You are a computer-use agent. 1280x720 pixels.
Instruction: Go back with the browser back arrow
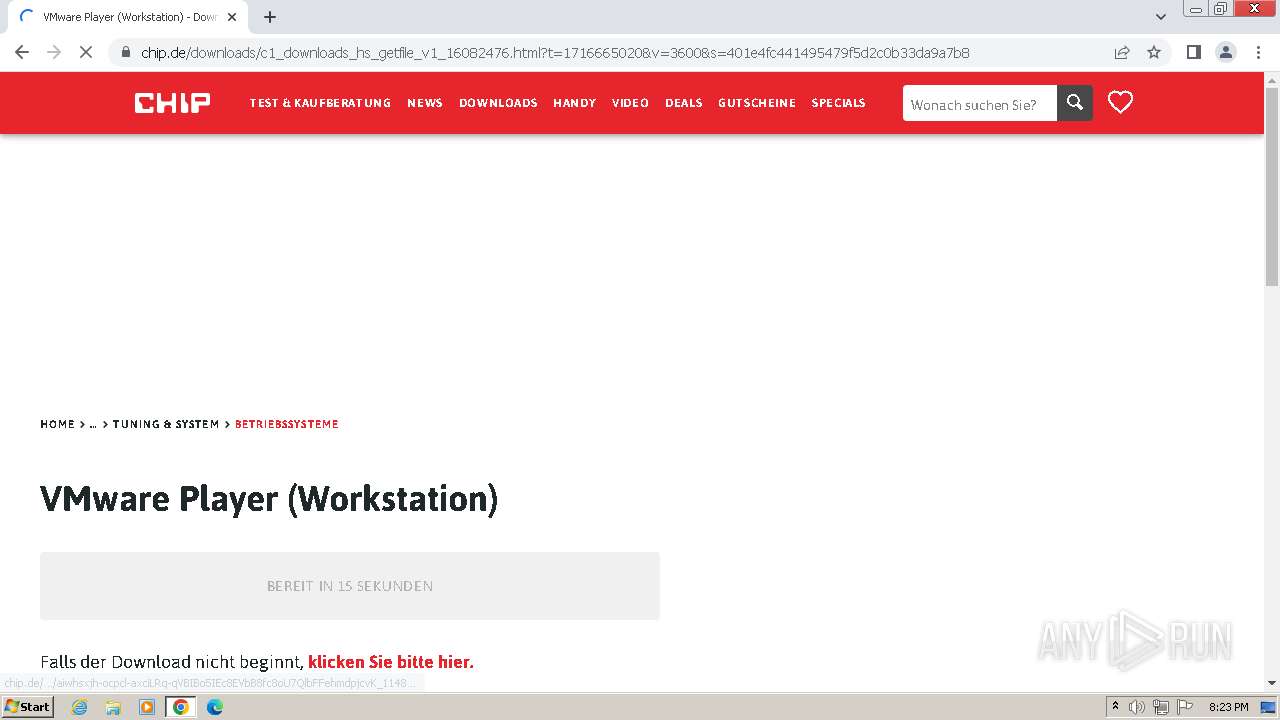click(x=22, y=52)
